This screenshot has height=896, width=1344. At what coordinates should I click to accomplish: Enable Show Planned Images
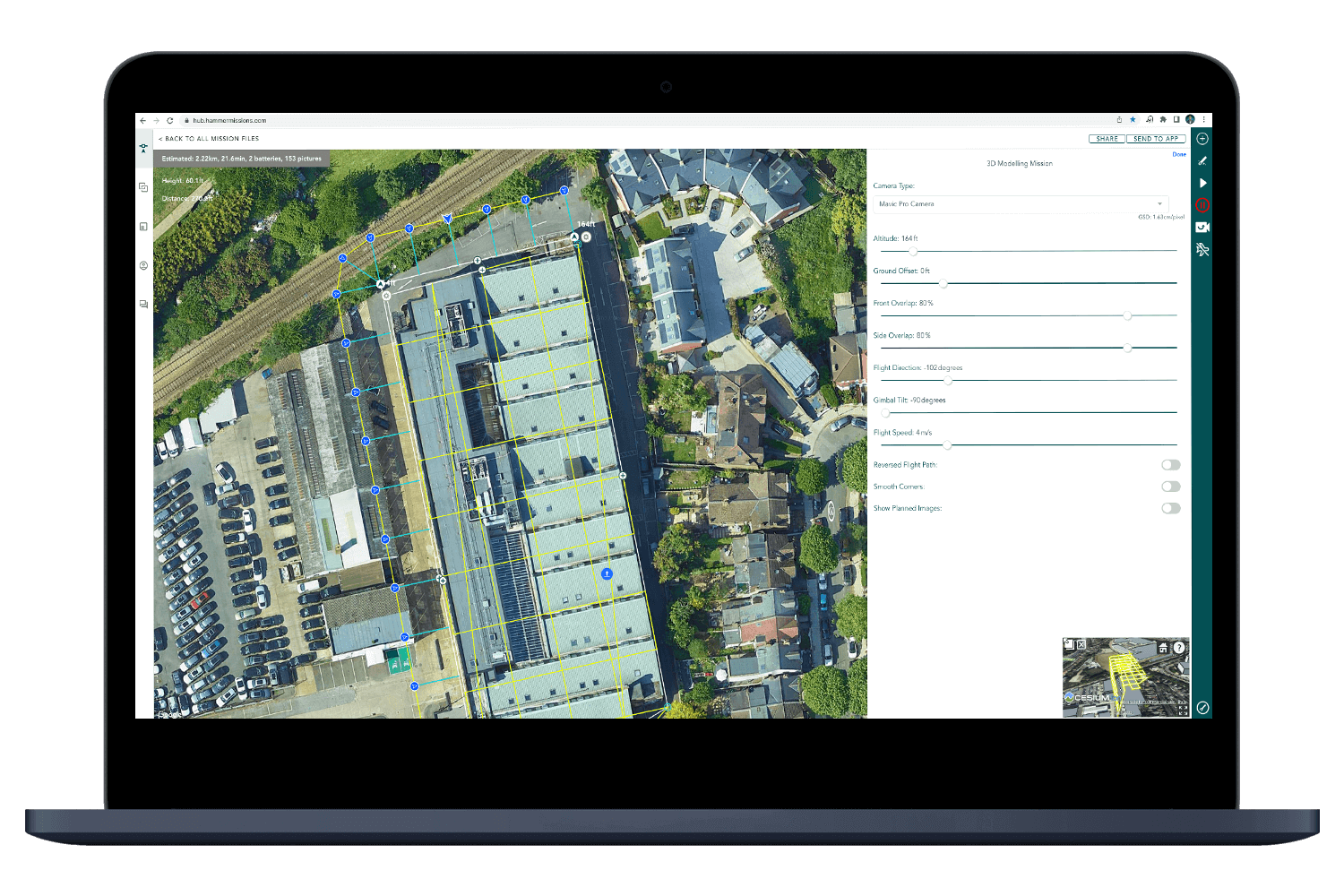click(x=1171, y=508)
